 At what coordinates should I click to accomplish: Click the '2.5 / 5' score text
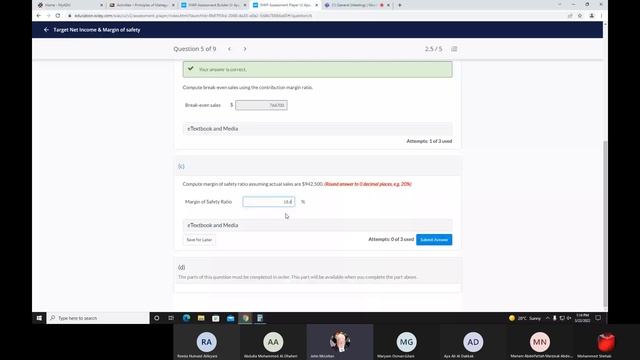433,49
